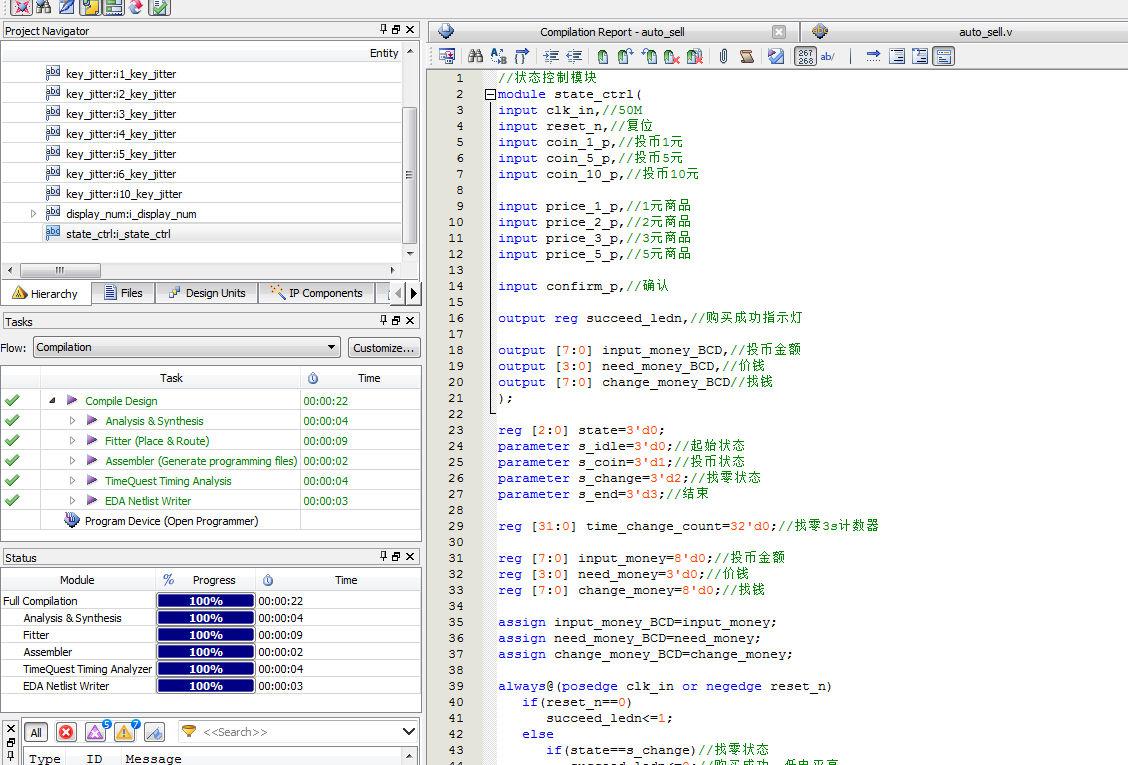The width and height of the screenshot is (1128, 765).
Task: Open the Flow Compilation dropdown
Action: (x=186, y=348)
